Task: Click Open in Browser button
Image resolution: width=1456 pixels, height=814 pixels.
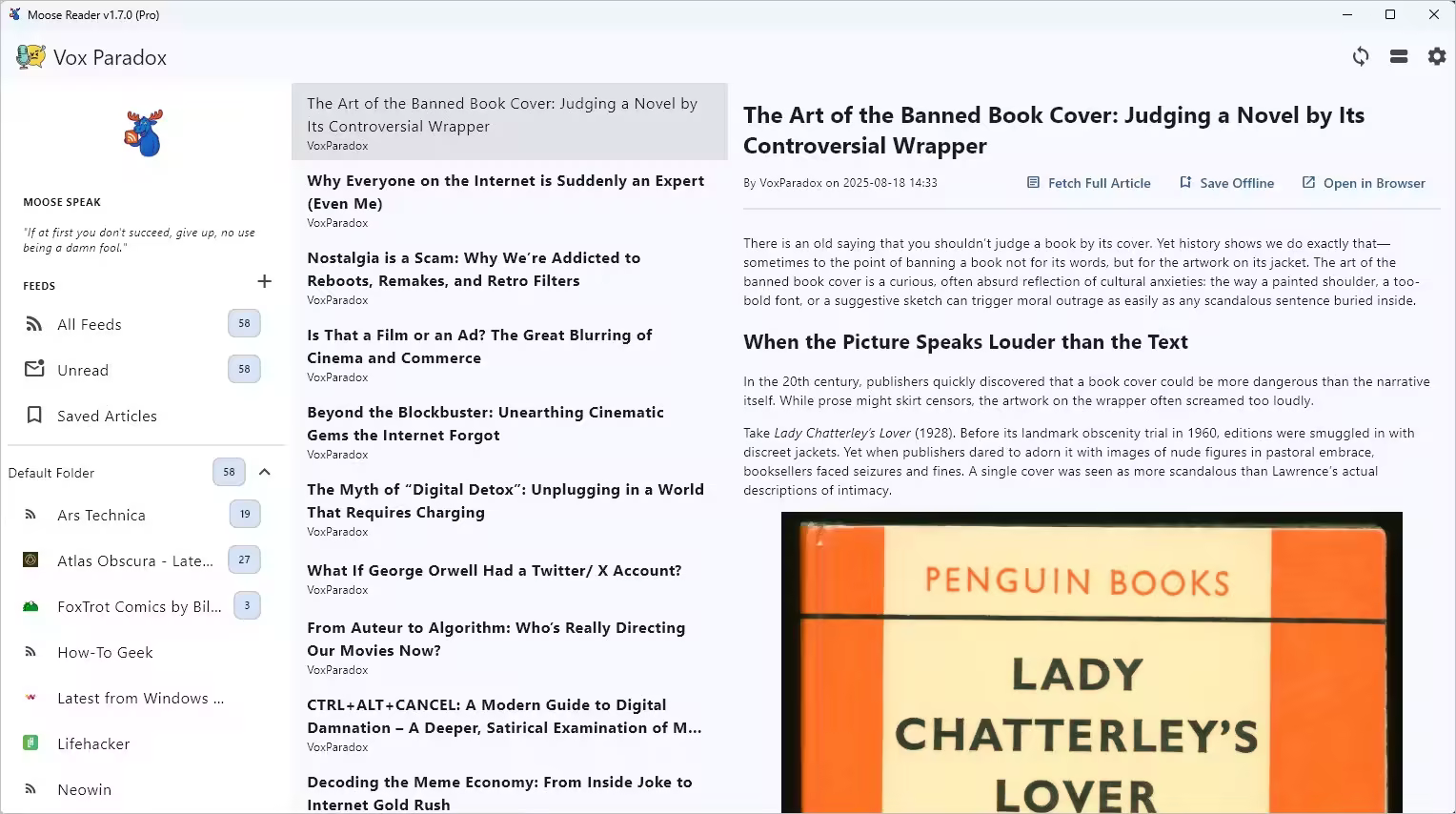Action: coord(1364,183)
